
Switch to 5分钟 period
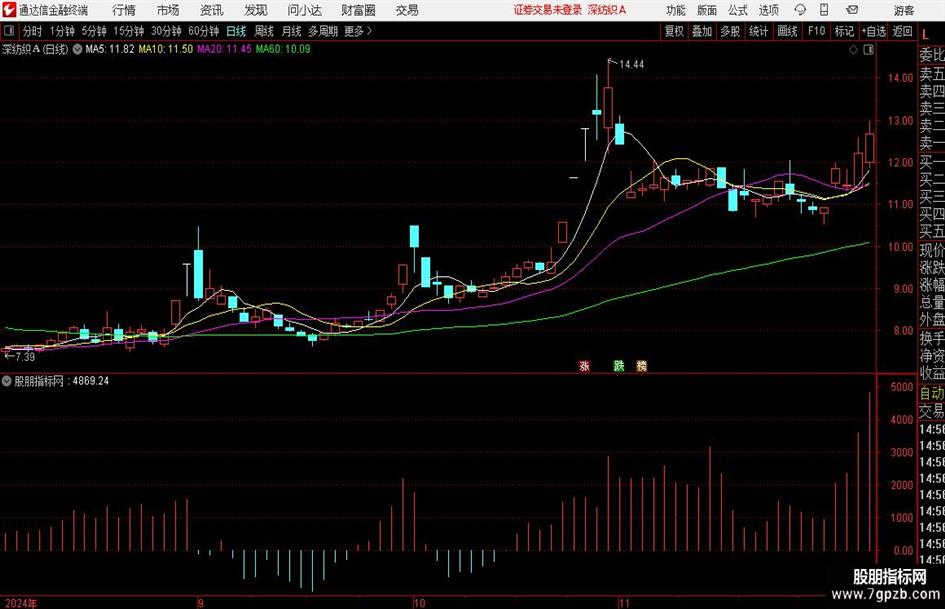[94, 31]
